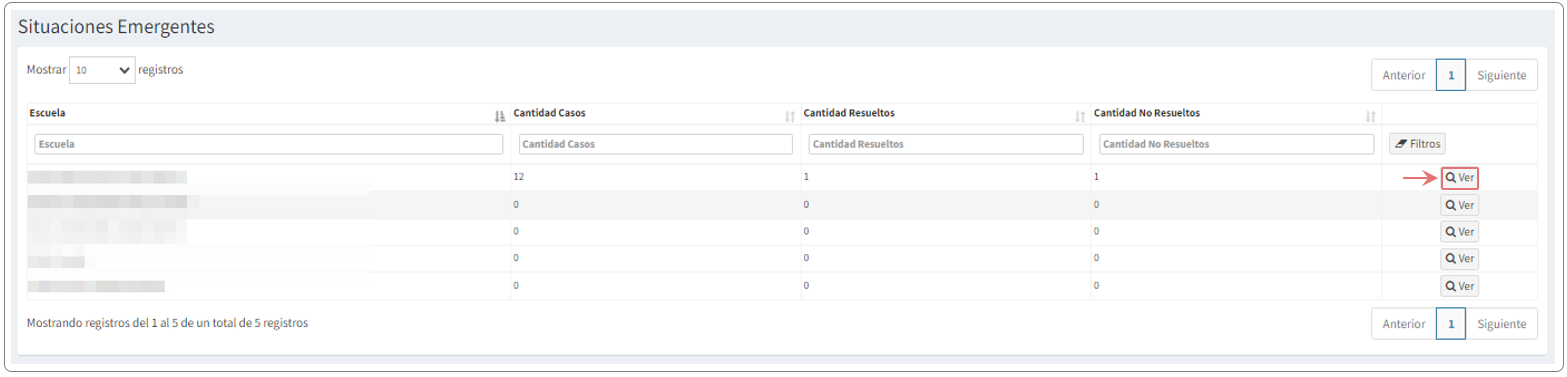
Task: Click the bottom Siguiente pagination button
Action: [x=1502, y=324]
